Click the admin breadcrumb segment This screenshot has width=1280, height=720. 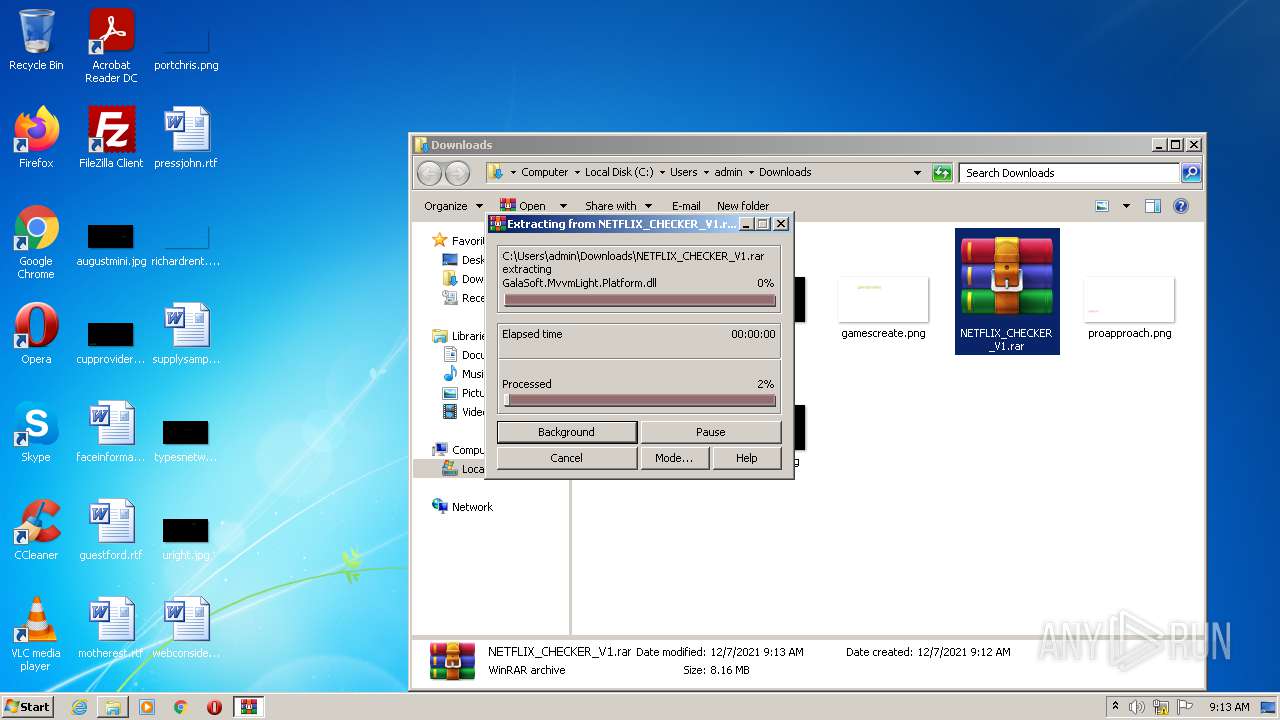pos(728,173)
